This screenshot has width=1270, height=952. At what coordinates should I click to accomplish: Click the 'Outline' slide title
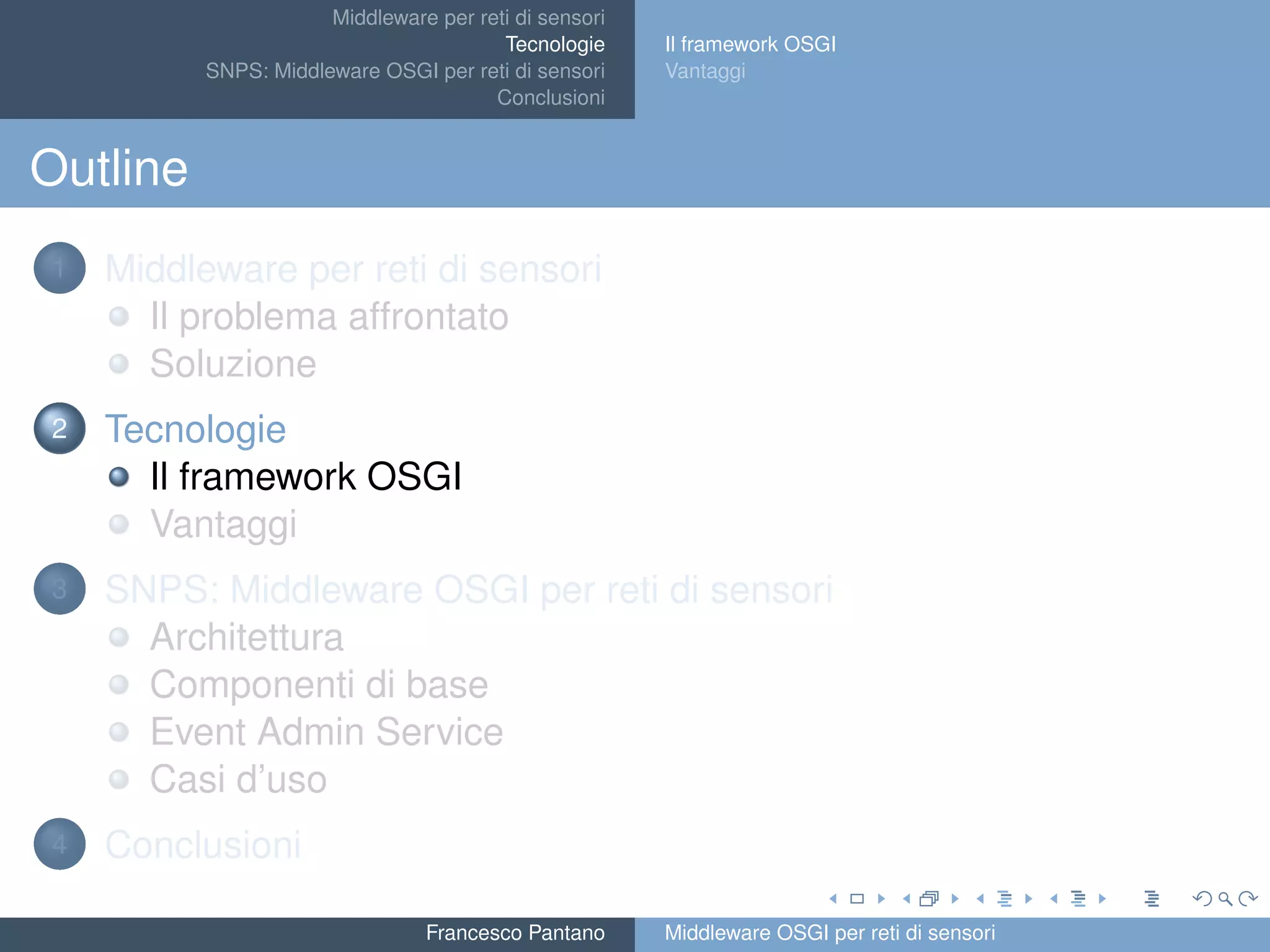(109, 168)
